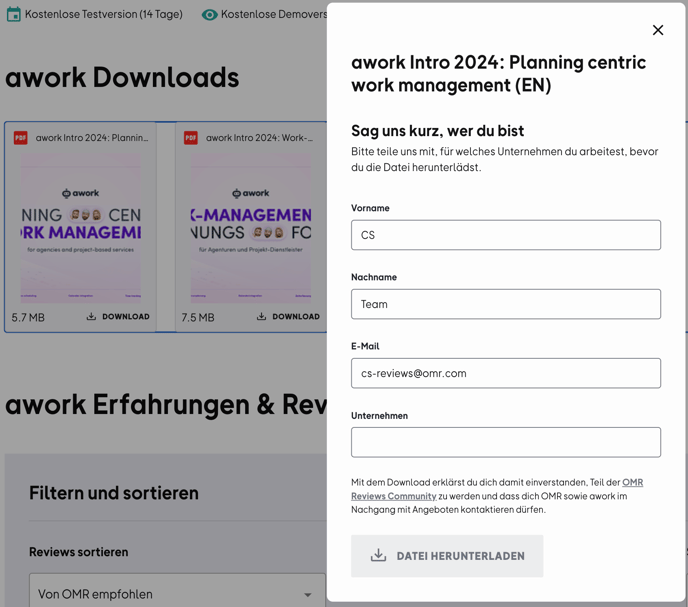Click PDF icon on Work-Management brochure card
The height and width of the screenshot is (607, 688).
click(190, 138)
